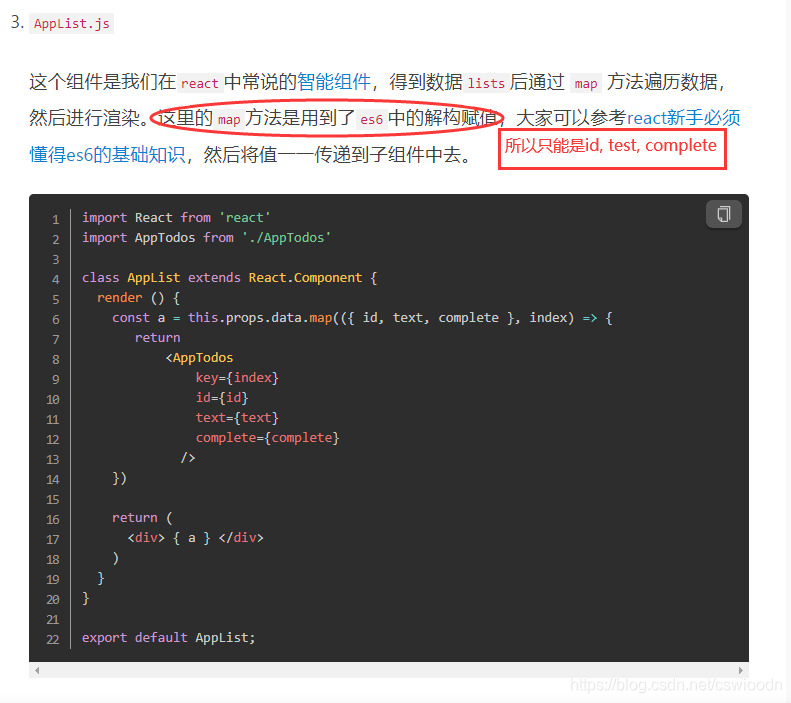
Task: Open the 懂得es6的基础知识 link text
Action: 107,154
